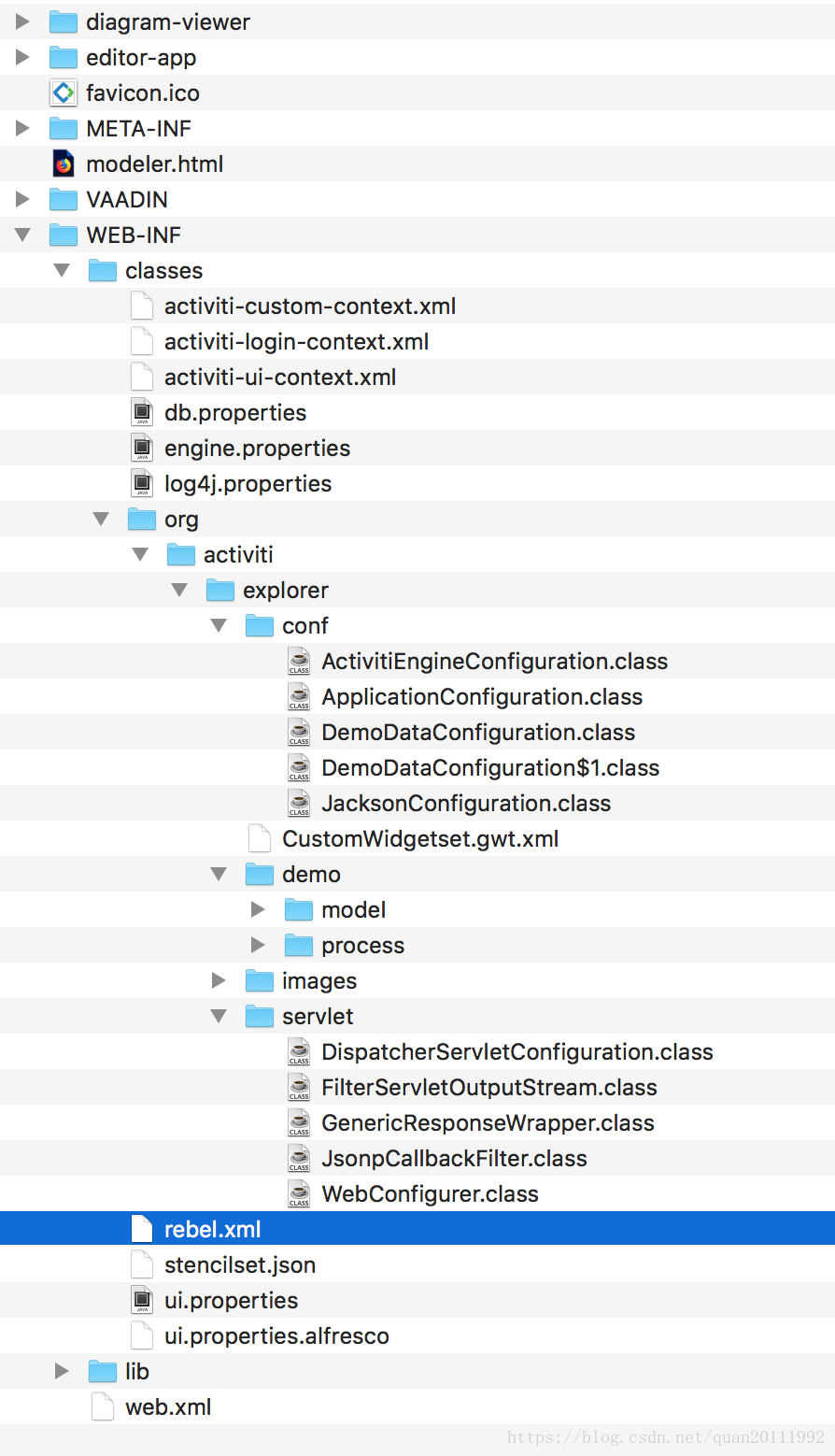Select the model folder name

(353, 910)
